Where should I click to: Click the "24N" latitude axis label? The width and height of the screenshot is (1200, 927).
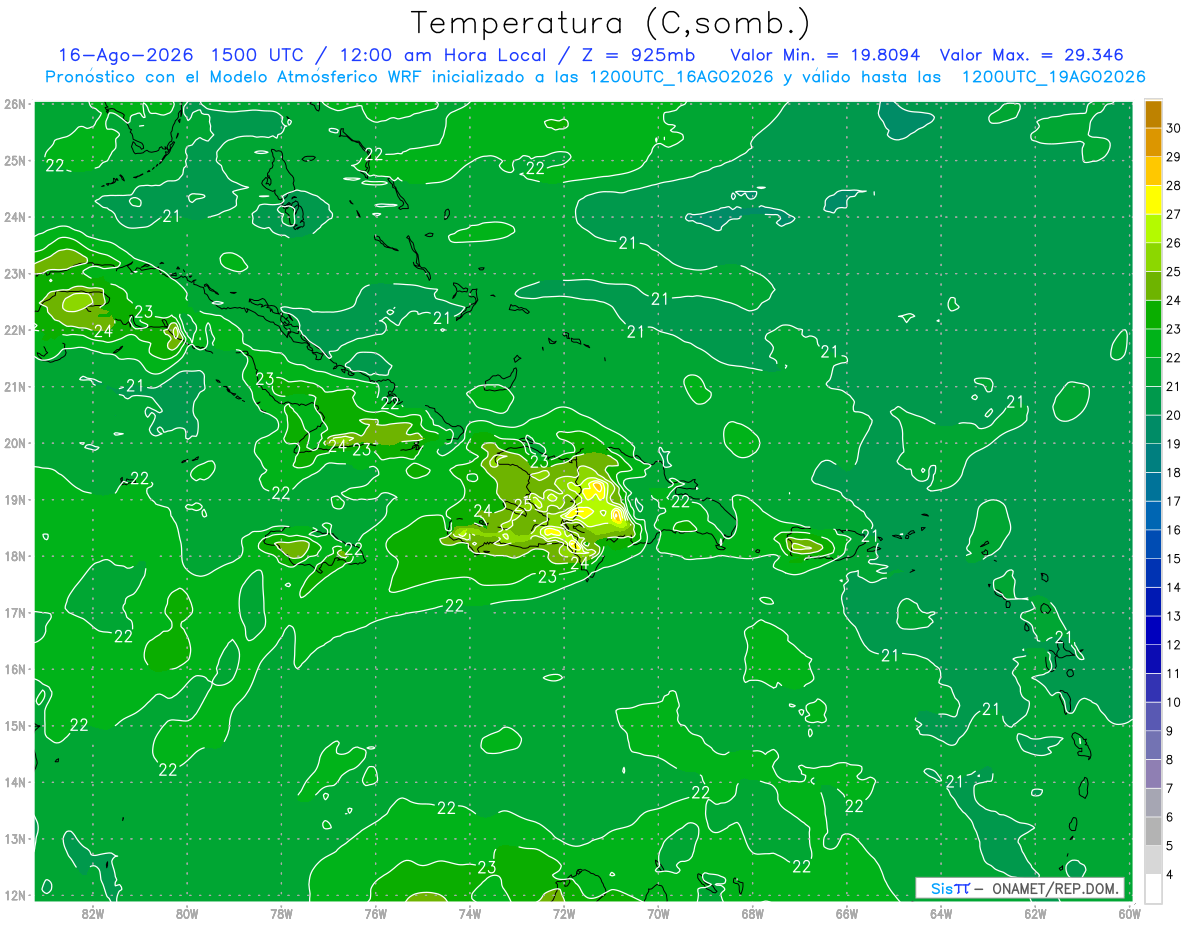(x=14, y=217)
